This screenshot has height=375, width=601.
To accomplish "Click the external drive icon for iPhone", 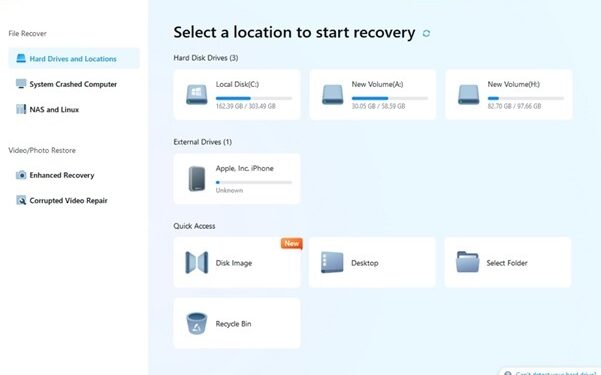I will [x=197, y=179].
